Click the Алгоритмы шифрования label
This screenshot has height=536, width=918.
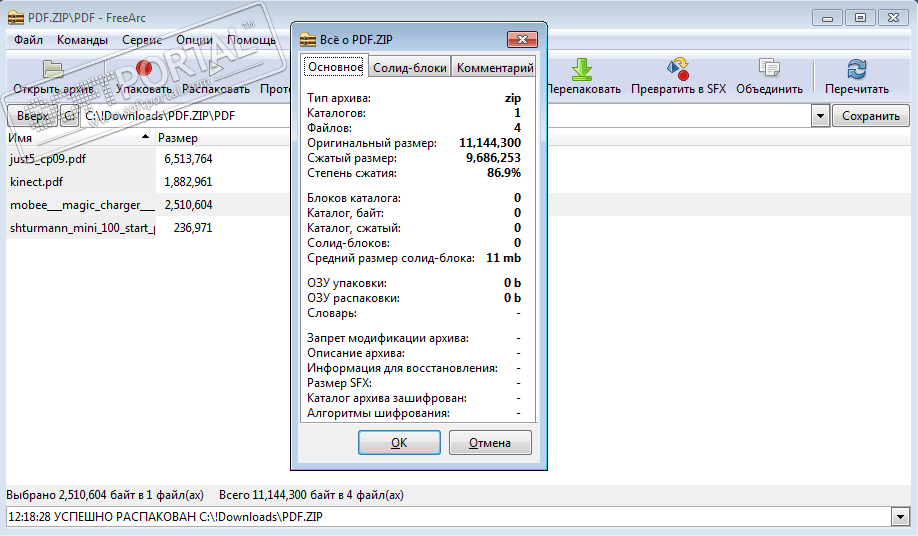click(x=378, y=413)
